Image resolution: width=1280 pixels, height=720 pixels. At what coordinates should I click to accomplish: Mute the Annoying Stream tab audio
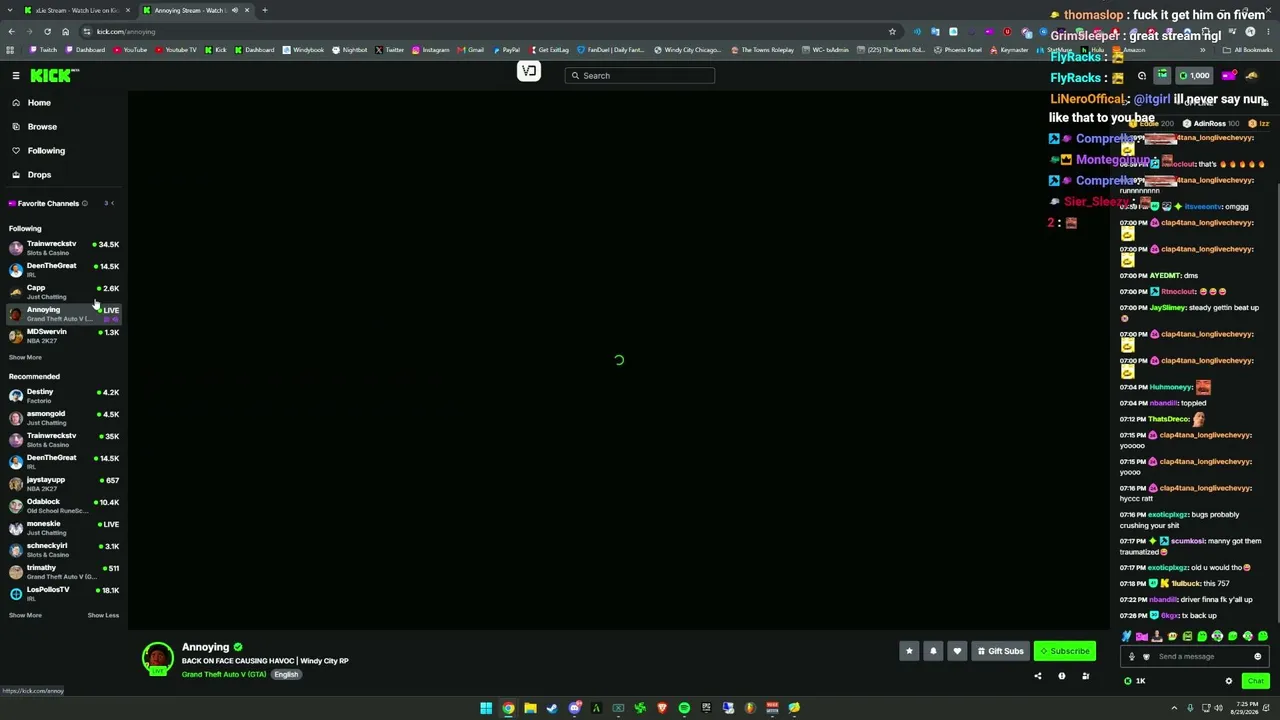pyautogui.click(x=235, y=10)
